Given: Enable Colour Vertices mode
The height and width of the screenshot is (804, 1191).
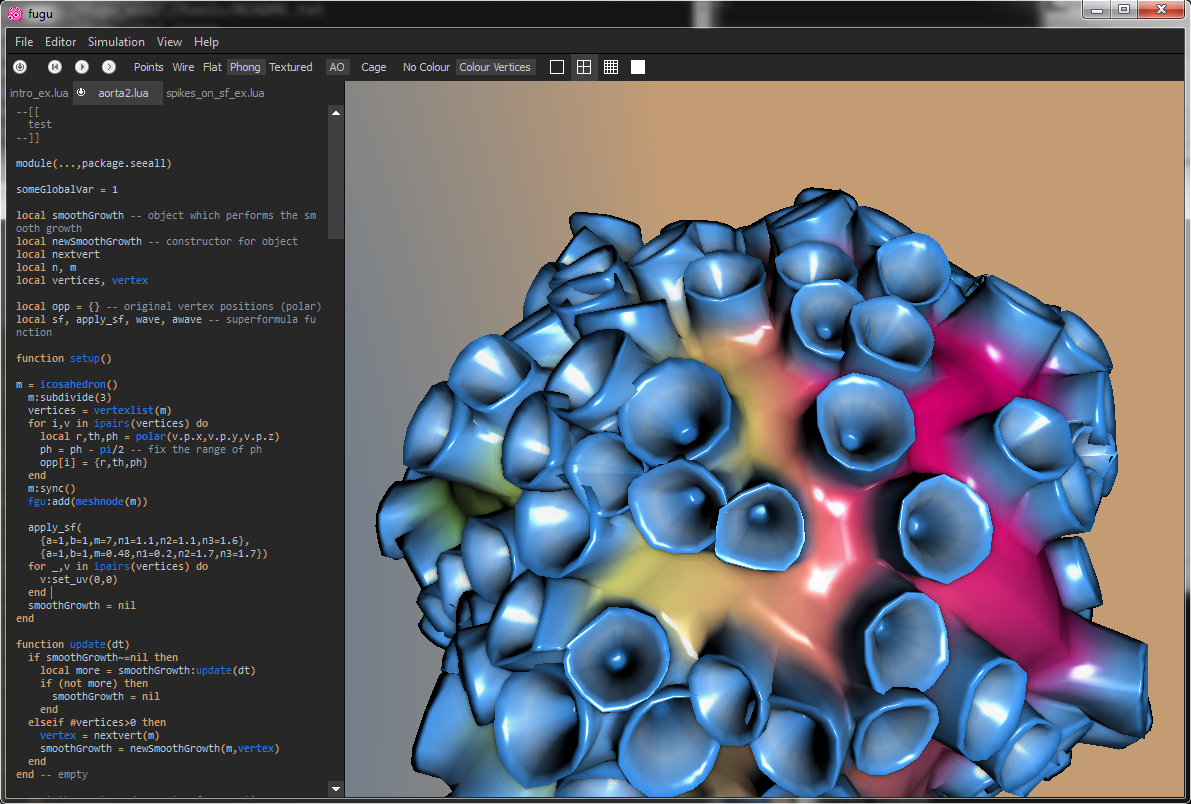Looking at the screenshot, I should (x=495, y=67).
